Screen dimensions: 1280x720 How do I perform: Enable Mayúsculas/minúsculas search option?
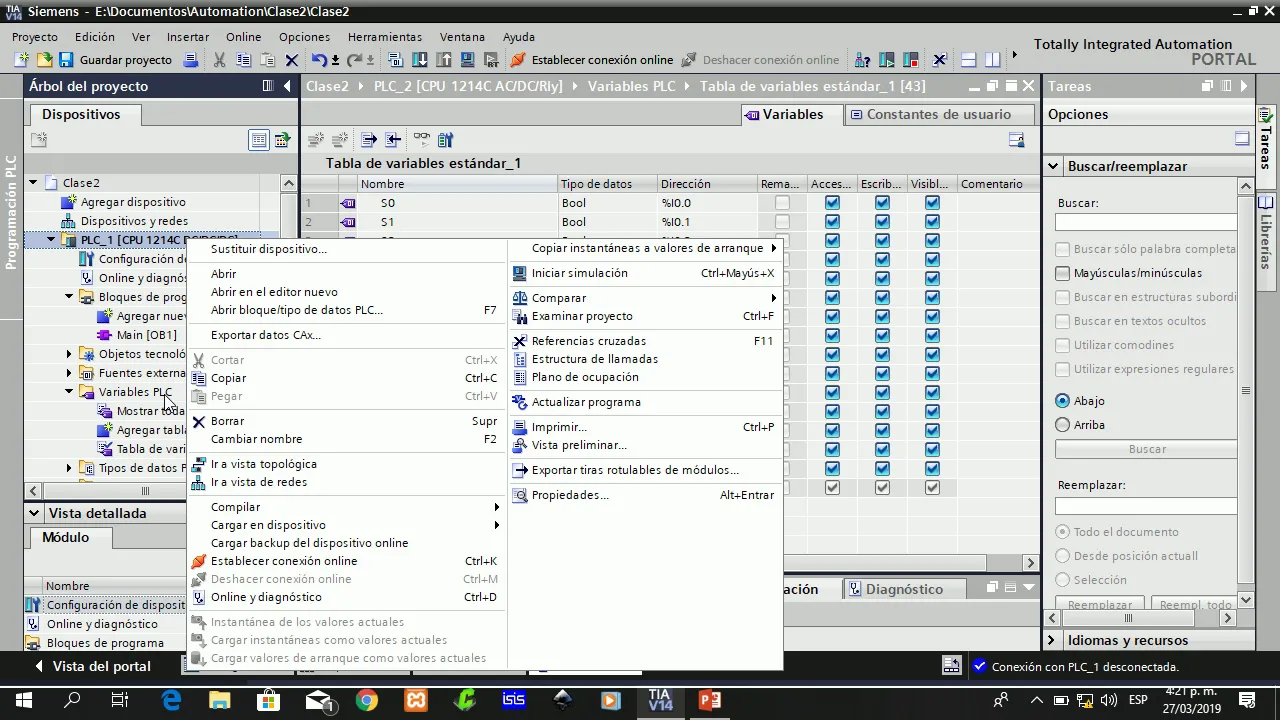[x=1063, y=273]
